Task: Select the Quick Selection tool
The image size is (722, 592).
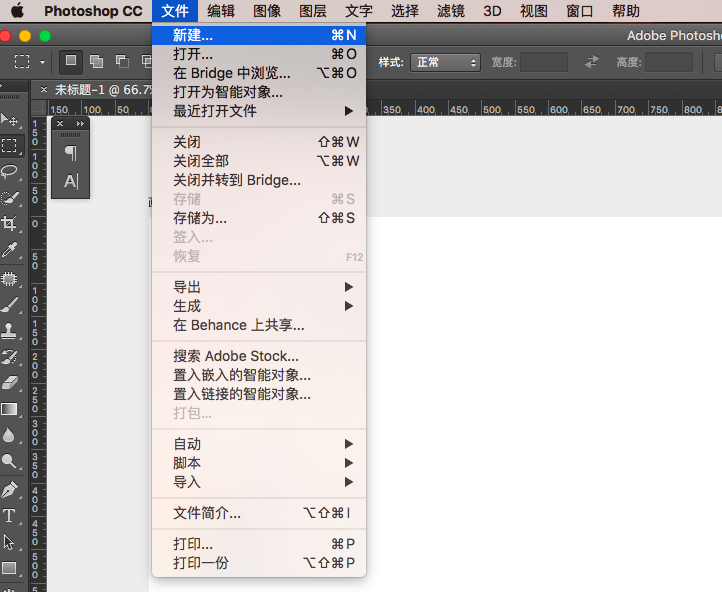Action: [9, 198]
